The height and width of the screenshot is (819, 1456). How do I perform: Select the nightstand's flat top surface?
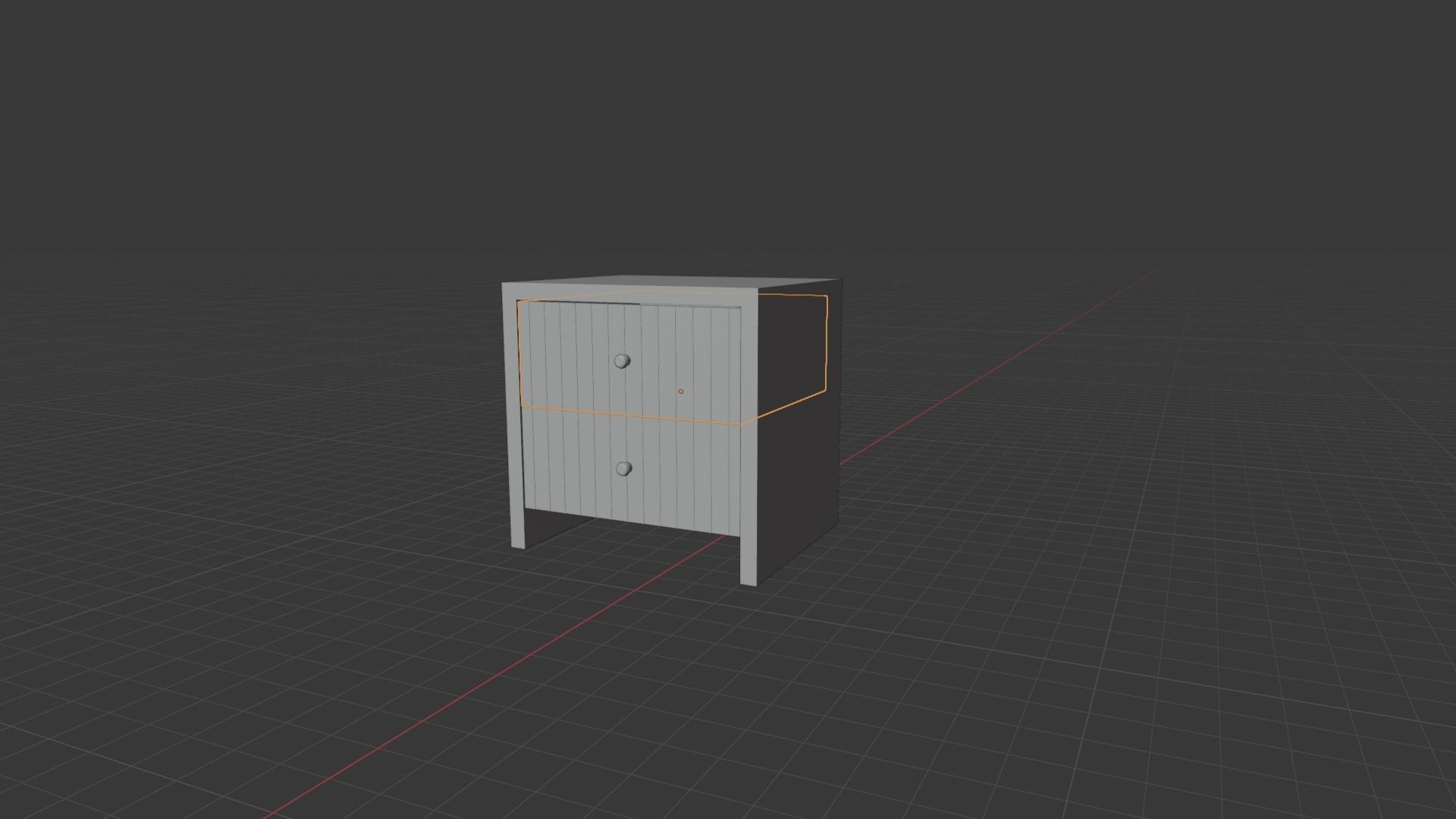pyautogui.click(x=671, y=282)
